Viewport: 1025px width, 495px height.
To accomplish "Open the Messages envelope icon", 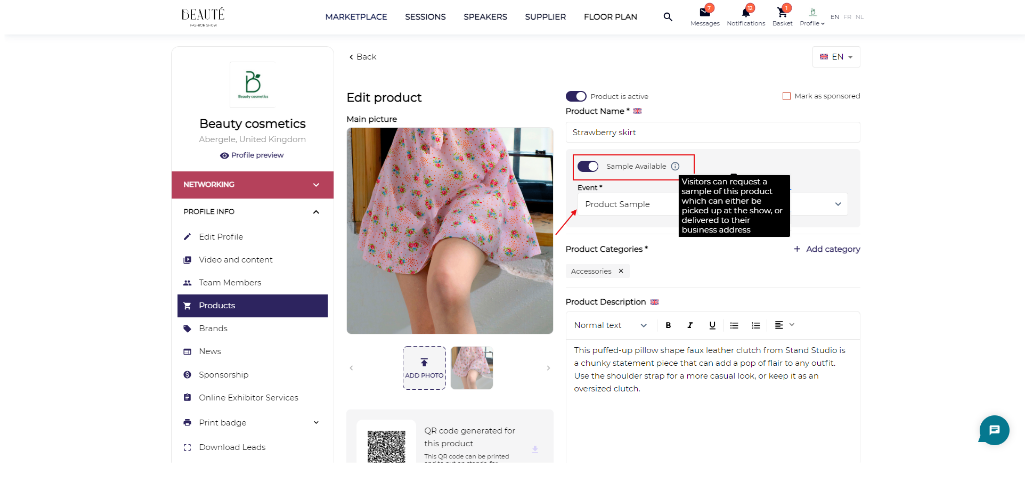I will [x=705, y=12].
